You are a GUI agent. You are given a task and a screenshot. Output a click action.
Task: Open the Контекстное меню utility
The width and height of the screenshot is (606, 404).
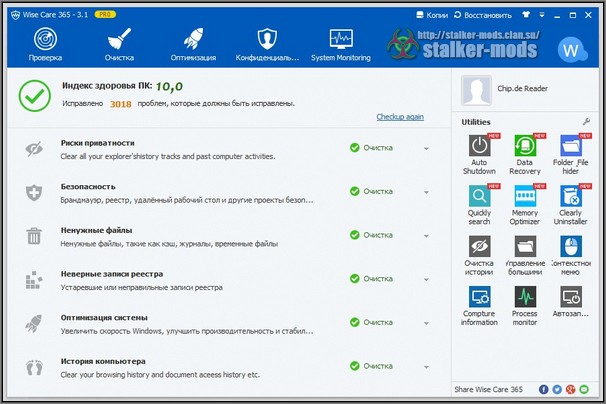point(571,255)
